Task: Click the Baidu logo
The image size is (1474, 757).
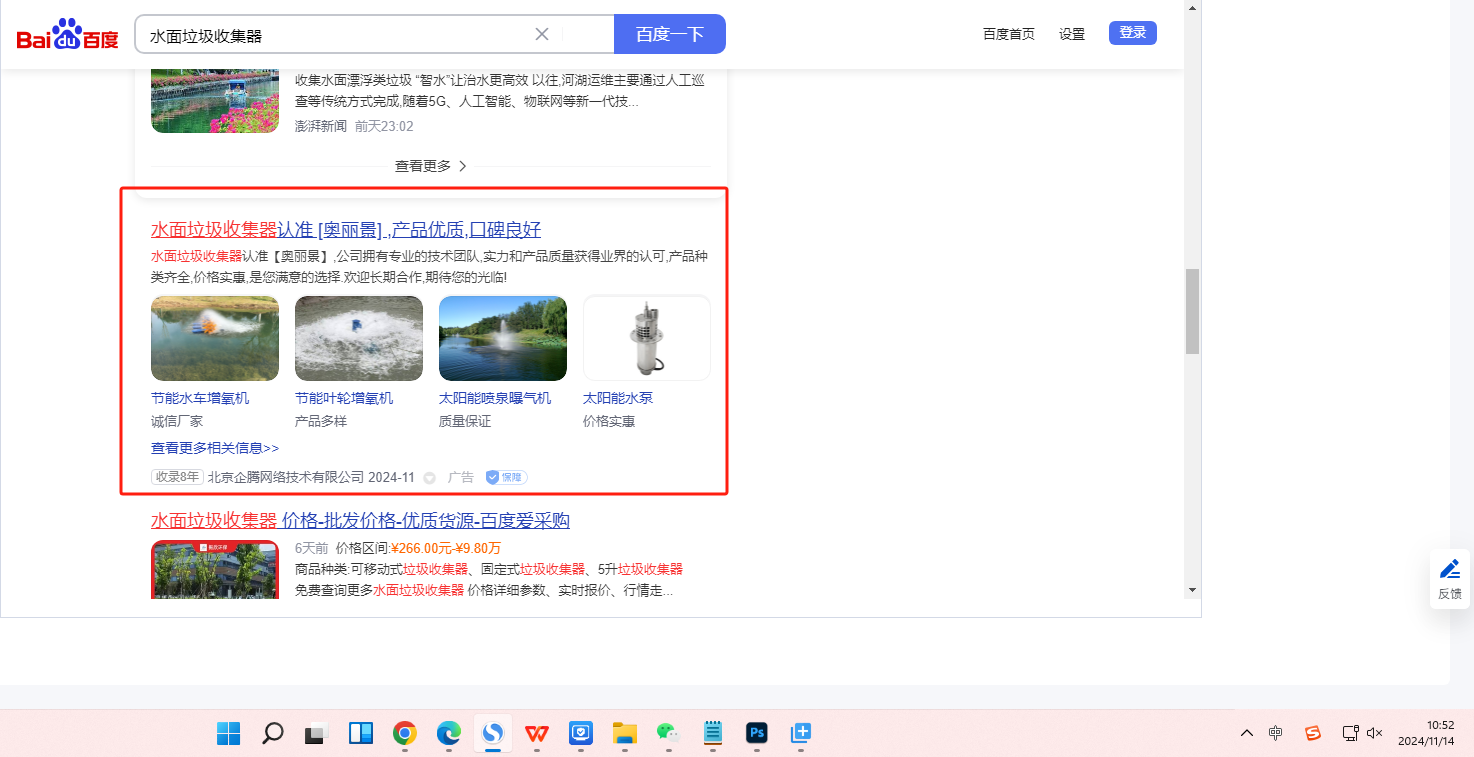Action: [x=67, y=35]
